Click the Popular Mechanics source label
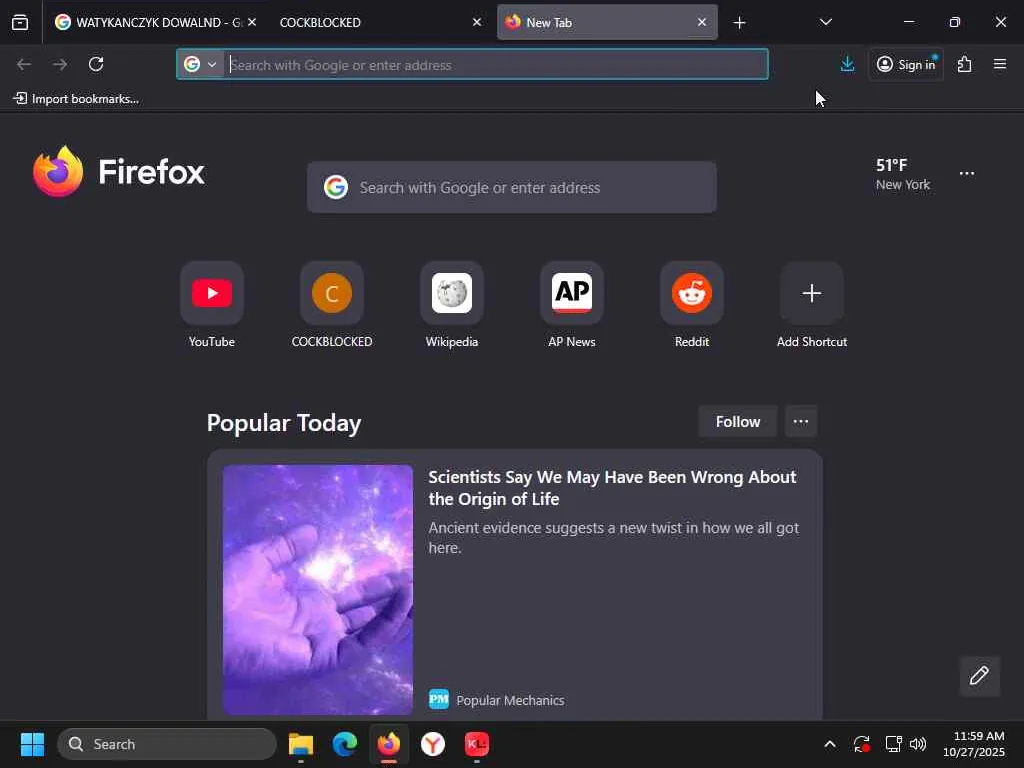Screen dimensions: 1024x768 tap(510, 700)
